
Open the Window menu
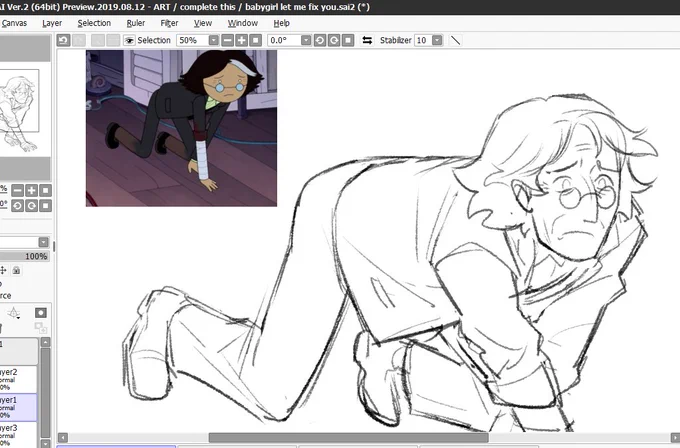(242, 23)
